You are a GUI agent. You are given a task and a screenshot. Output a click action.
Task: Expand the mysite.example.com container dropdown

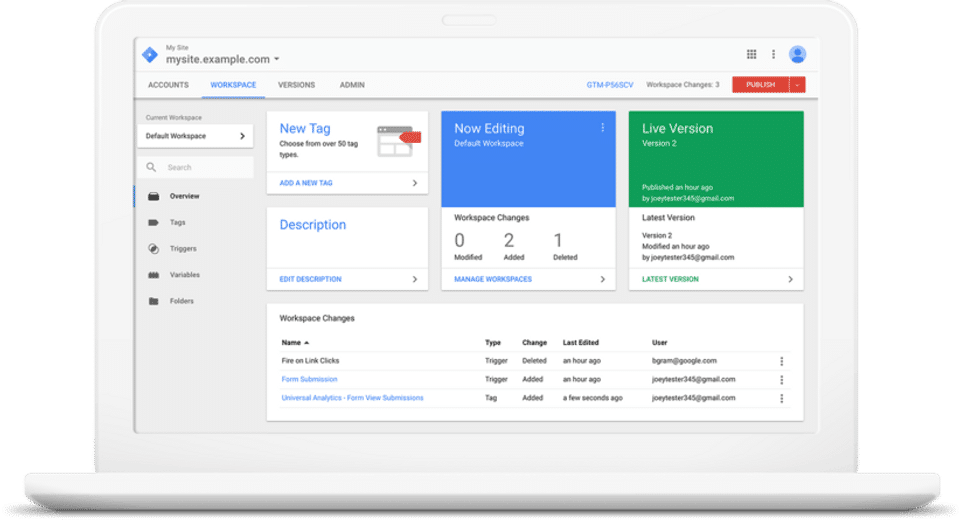(x=277, y=59)
